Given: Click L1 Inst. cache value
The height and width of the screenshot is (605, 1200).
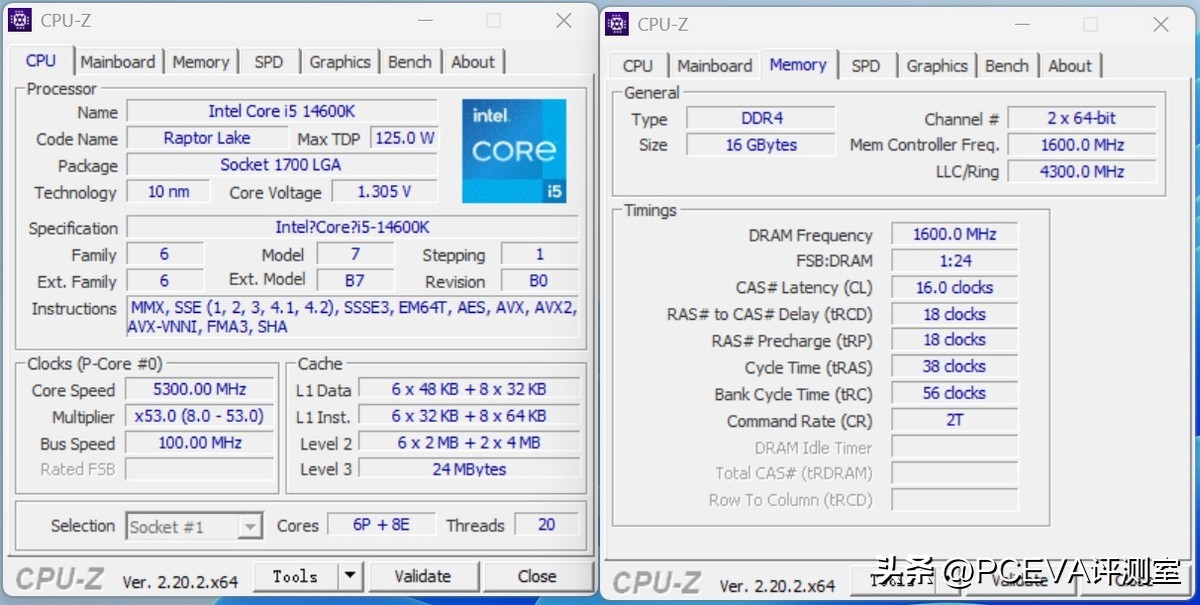Looking at the screenshot, I should (x=469, y=415).
